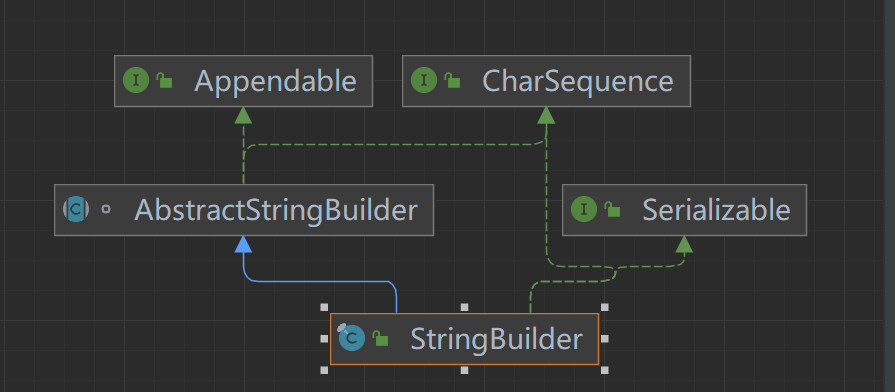Click the package-private dot icon on AbstractStringBuilder
Image resolution: width=895 pixels, height=392 pixels.
point(106,209)
